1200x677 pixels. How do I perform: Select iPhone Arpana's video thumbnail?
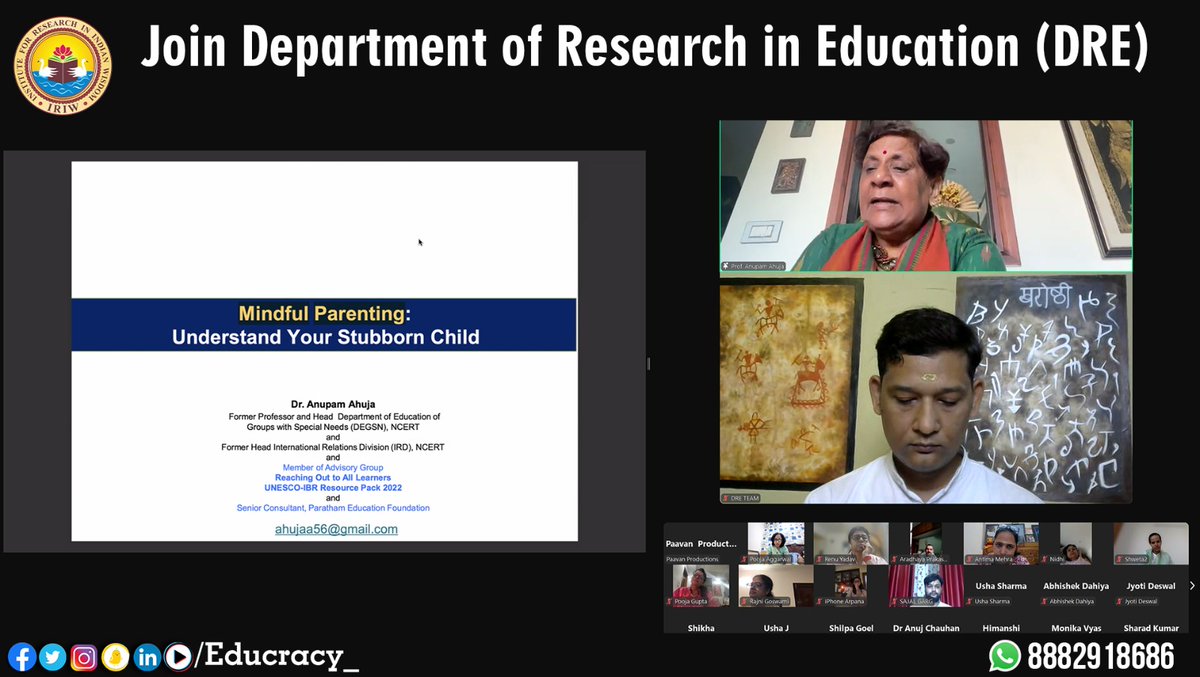(851, 586)
